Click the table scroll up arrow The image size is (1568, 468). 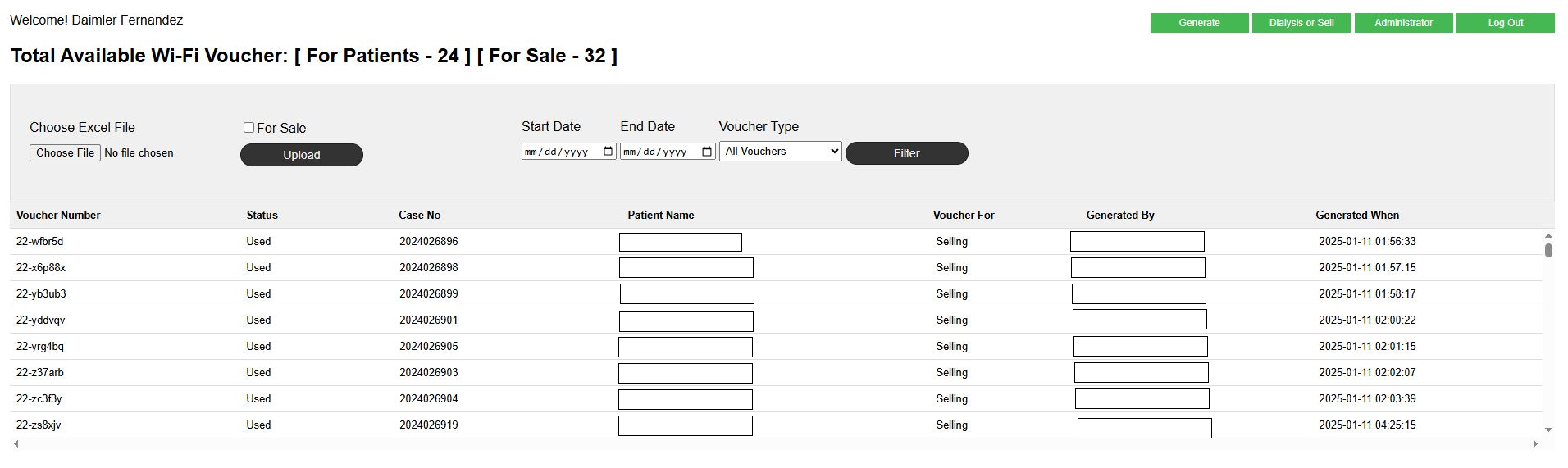1548,236
